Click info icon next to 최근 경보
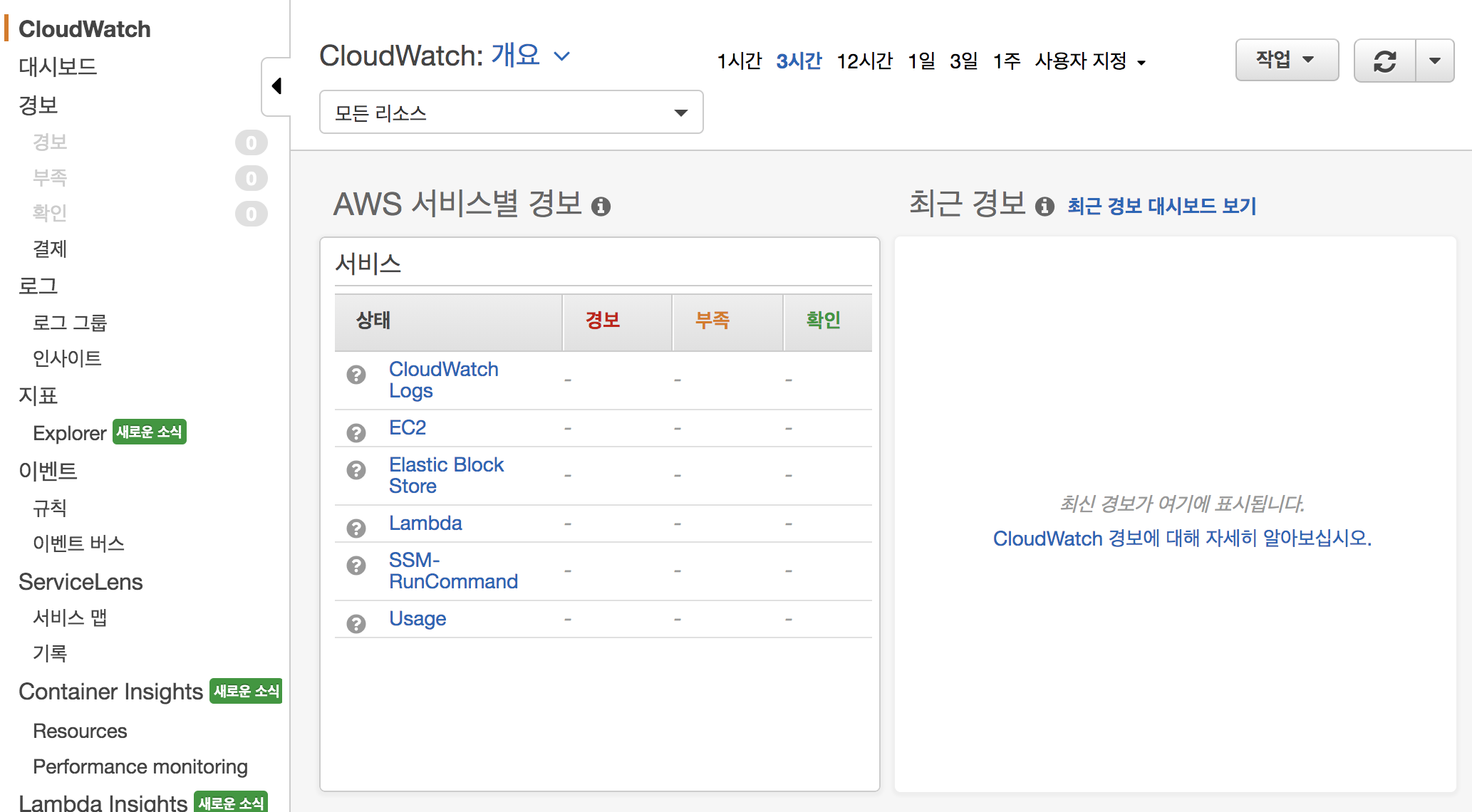Screen dimensions: 1472x812 coord(1045,207)
